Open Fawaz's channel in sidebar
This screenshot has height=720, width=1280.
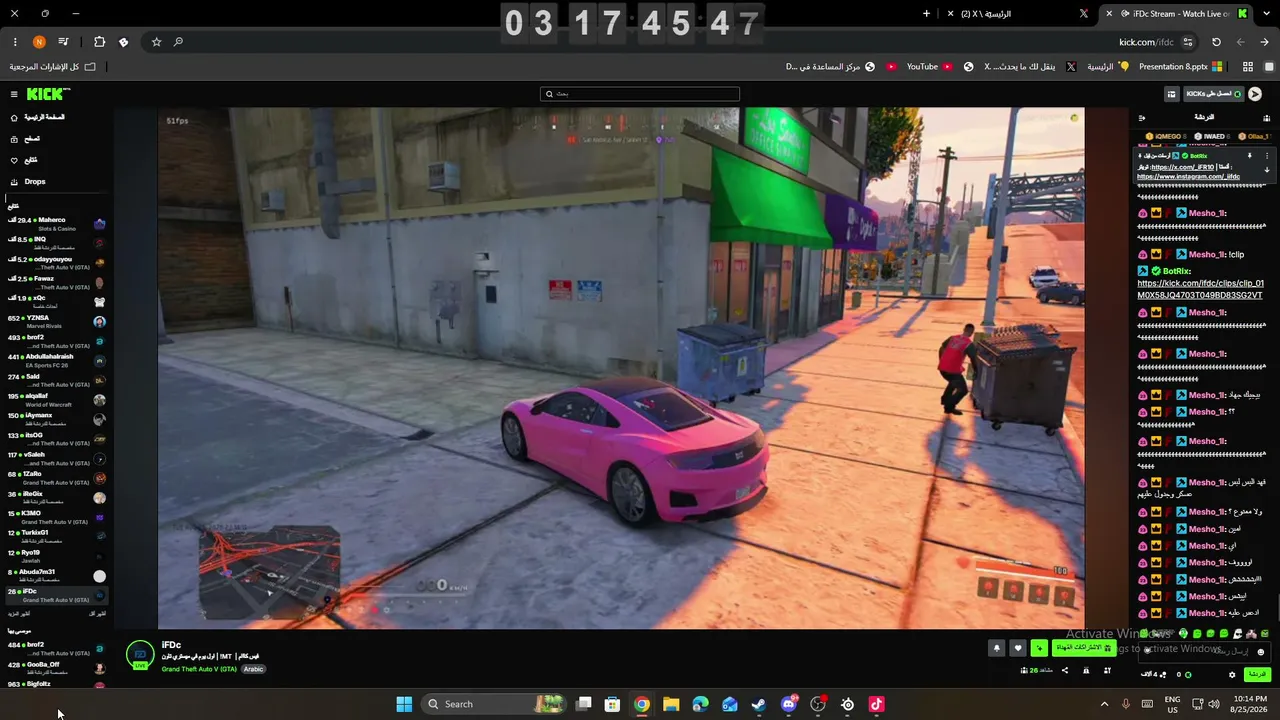tap(56, 282)
